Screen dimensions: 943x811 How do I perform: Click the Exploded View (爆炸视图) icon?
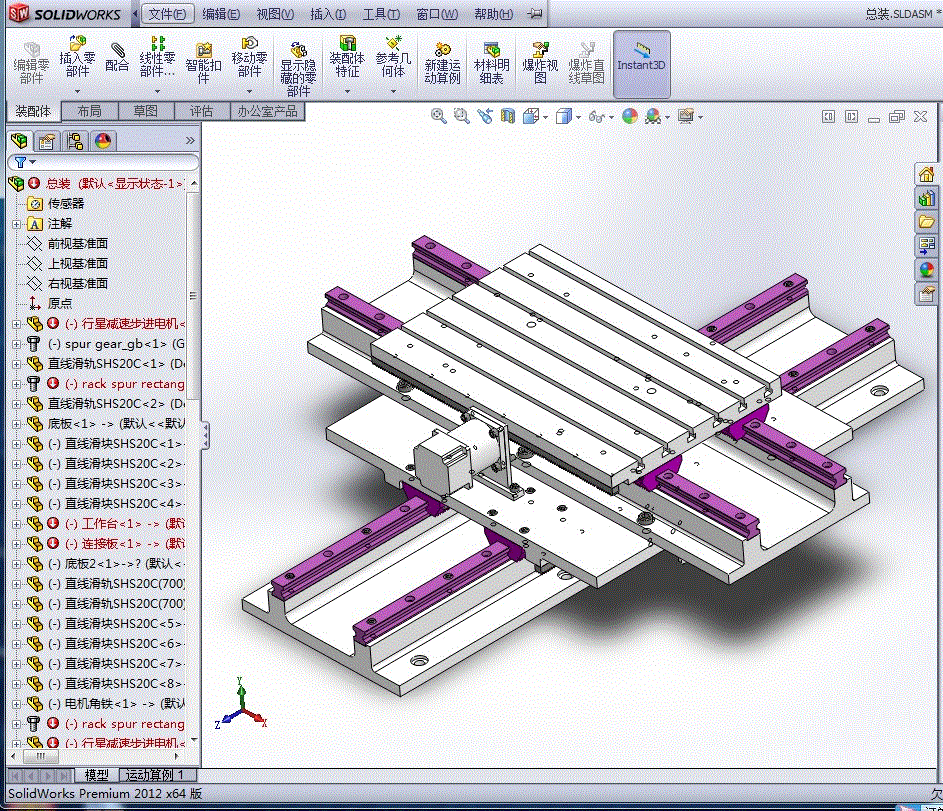click(540, 63)
